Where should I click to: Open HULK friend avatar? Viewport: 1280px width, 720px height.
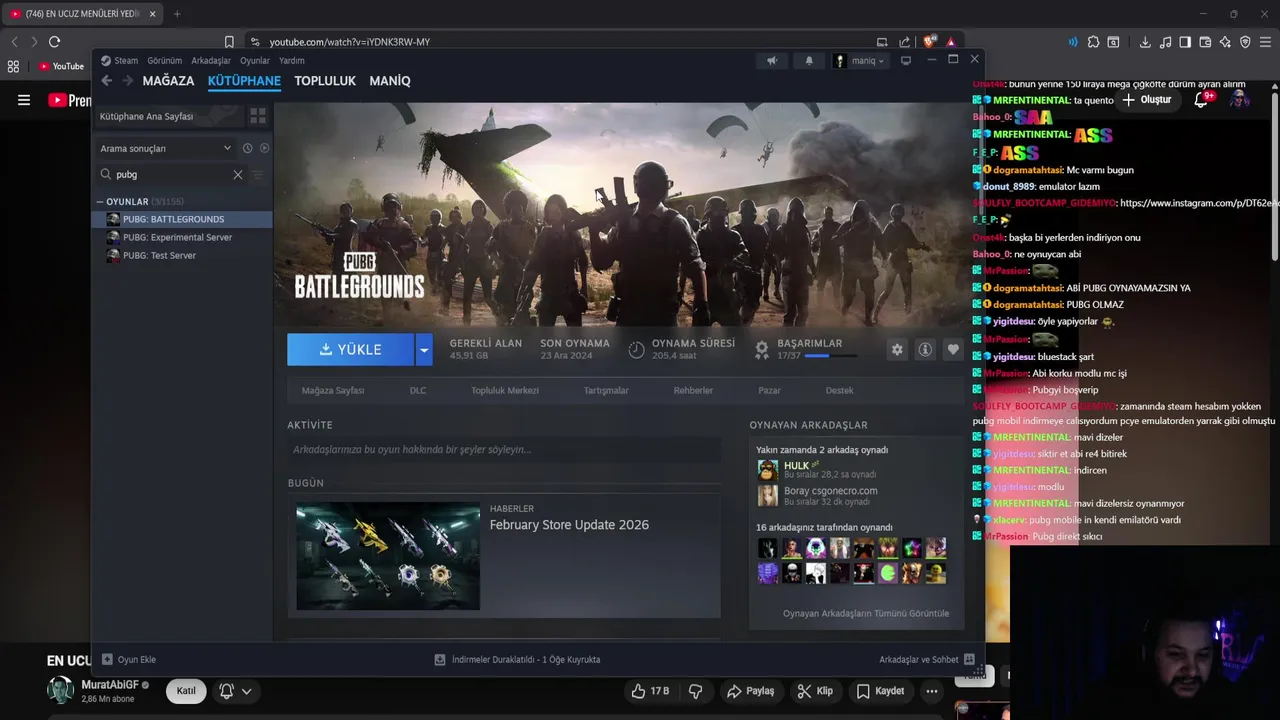click(x=767, y=470)
